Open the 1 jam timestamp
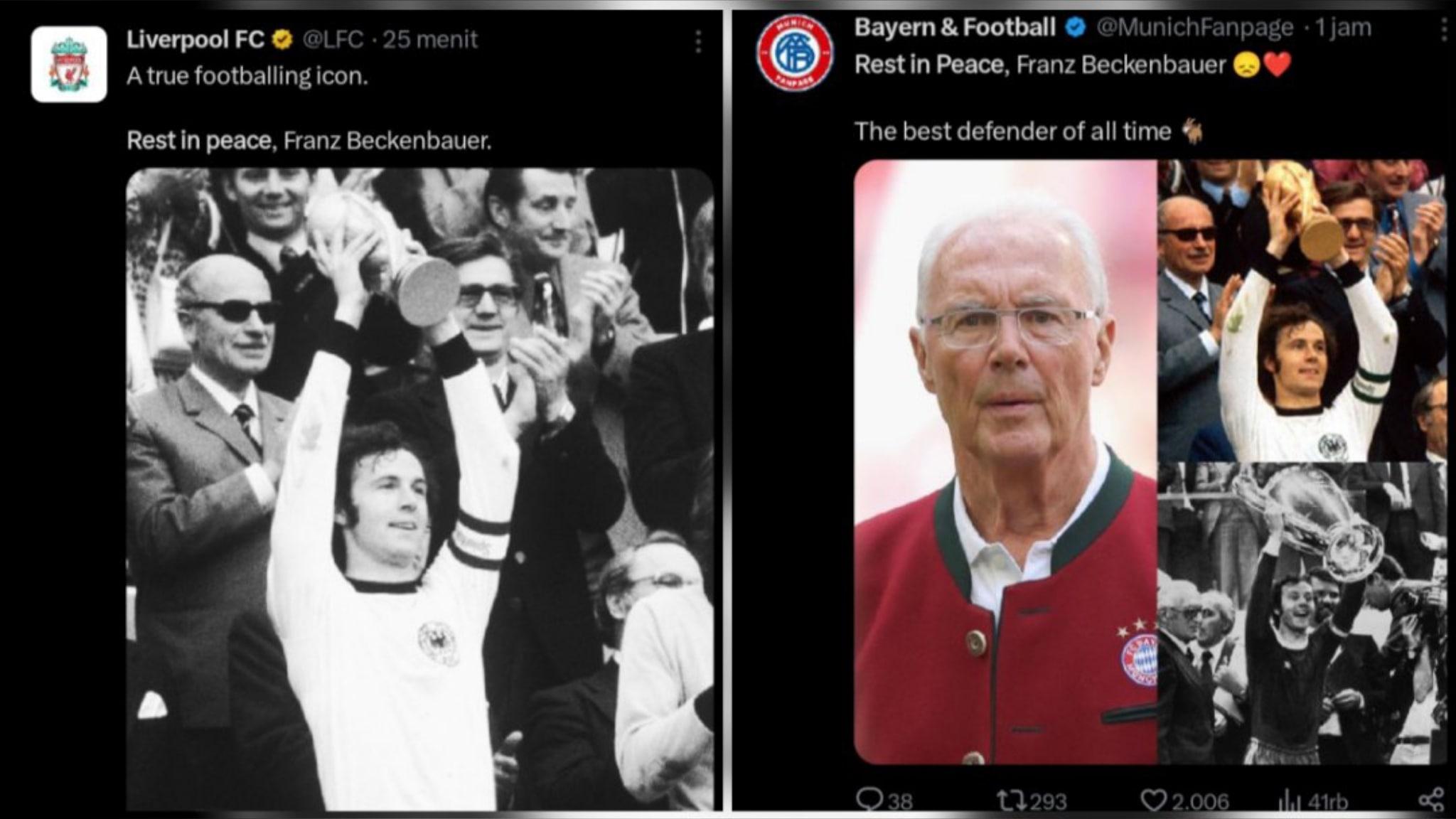The height and width of the screenshot is (819, 1456). pyautogui.click(x=1343, y=28)
